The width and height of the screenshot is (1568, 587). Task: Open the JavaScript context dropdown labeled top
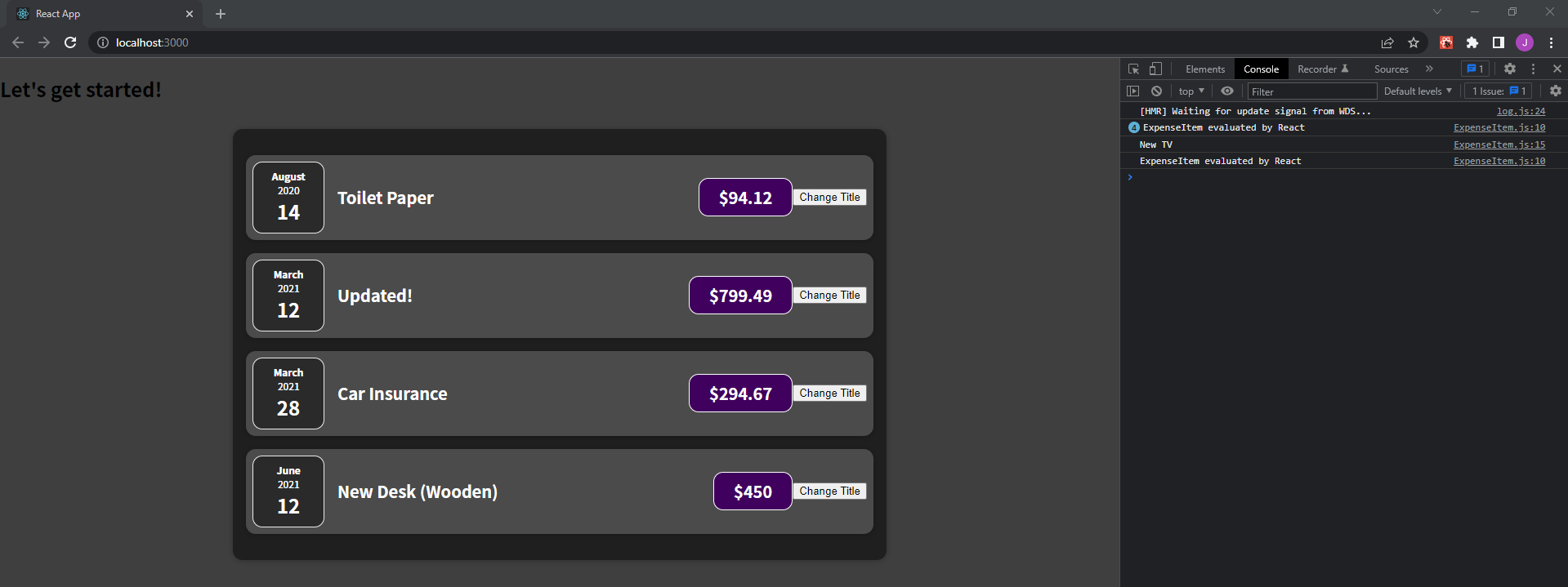click(1190, 91)
